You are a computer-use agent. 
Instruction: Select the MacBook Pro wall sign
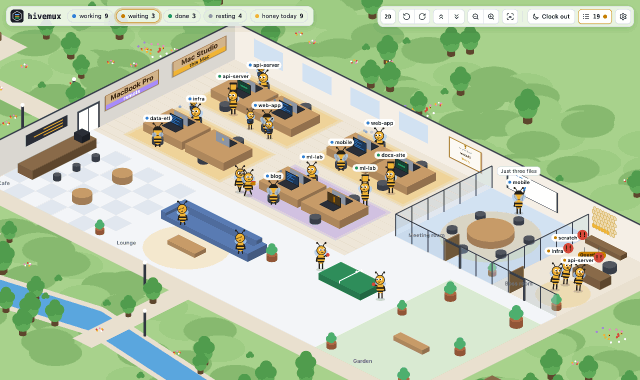132,90
